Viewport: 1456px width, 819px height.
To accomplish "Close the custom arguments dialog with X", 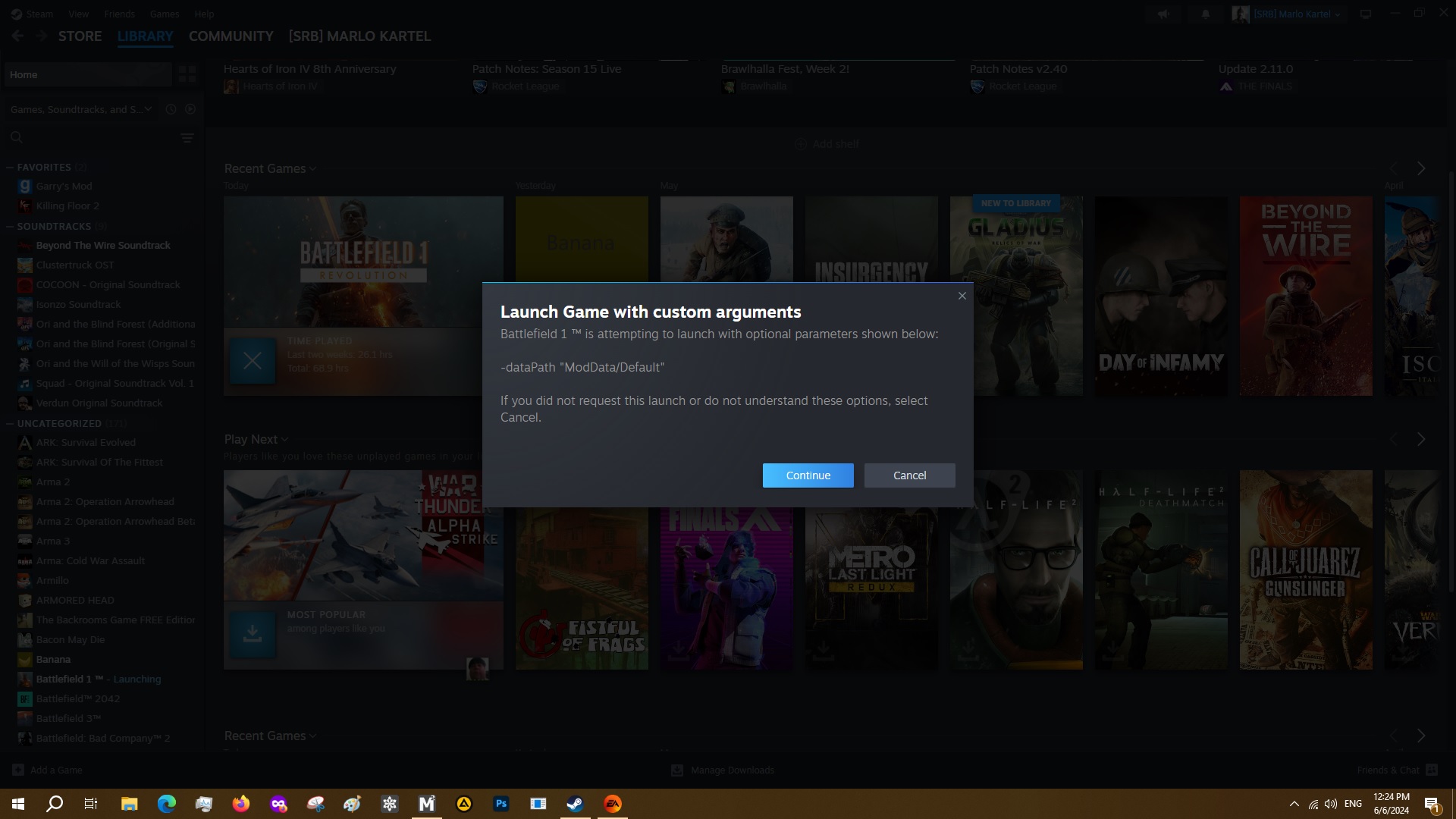I will [962, 296].
